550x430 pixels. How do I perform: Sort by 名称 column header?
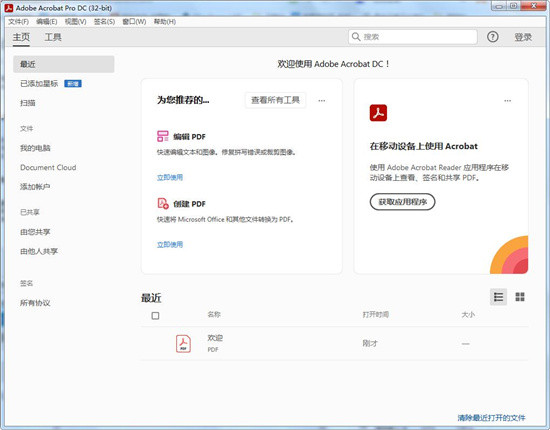[x=214, y=314]
